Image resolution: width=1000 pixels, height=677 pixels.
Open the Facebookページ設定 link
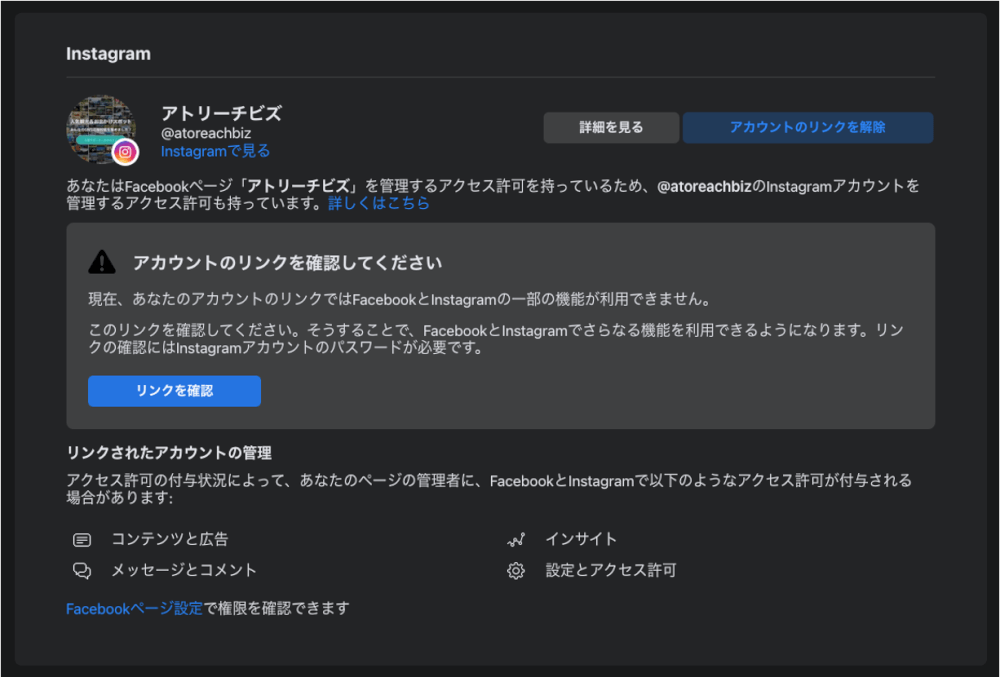pyautogui.click(x=133, y=607)
